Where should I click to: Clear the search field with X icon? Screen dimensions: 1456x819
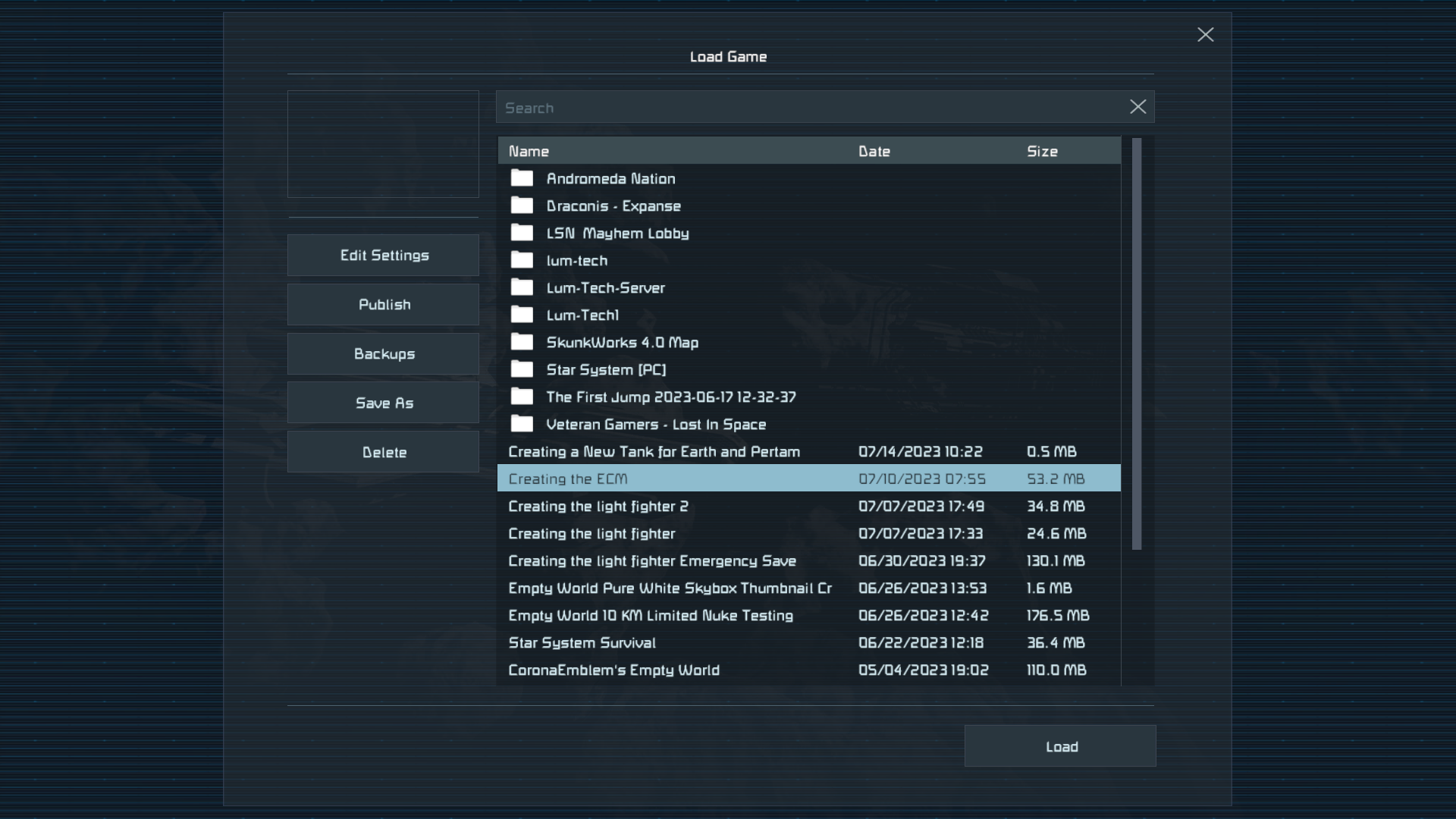point(1137,107)
